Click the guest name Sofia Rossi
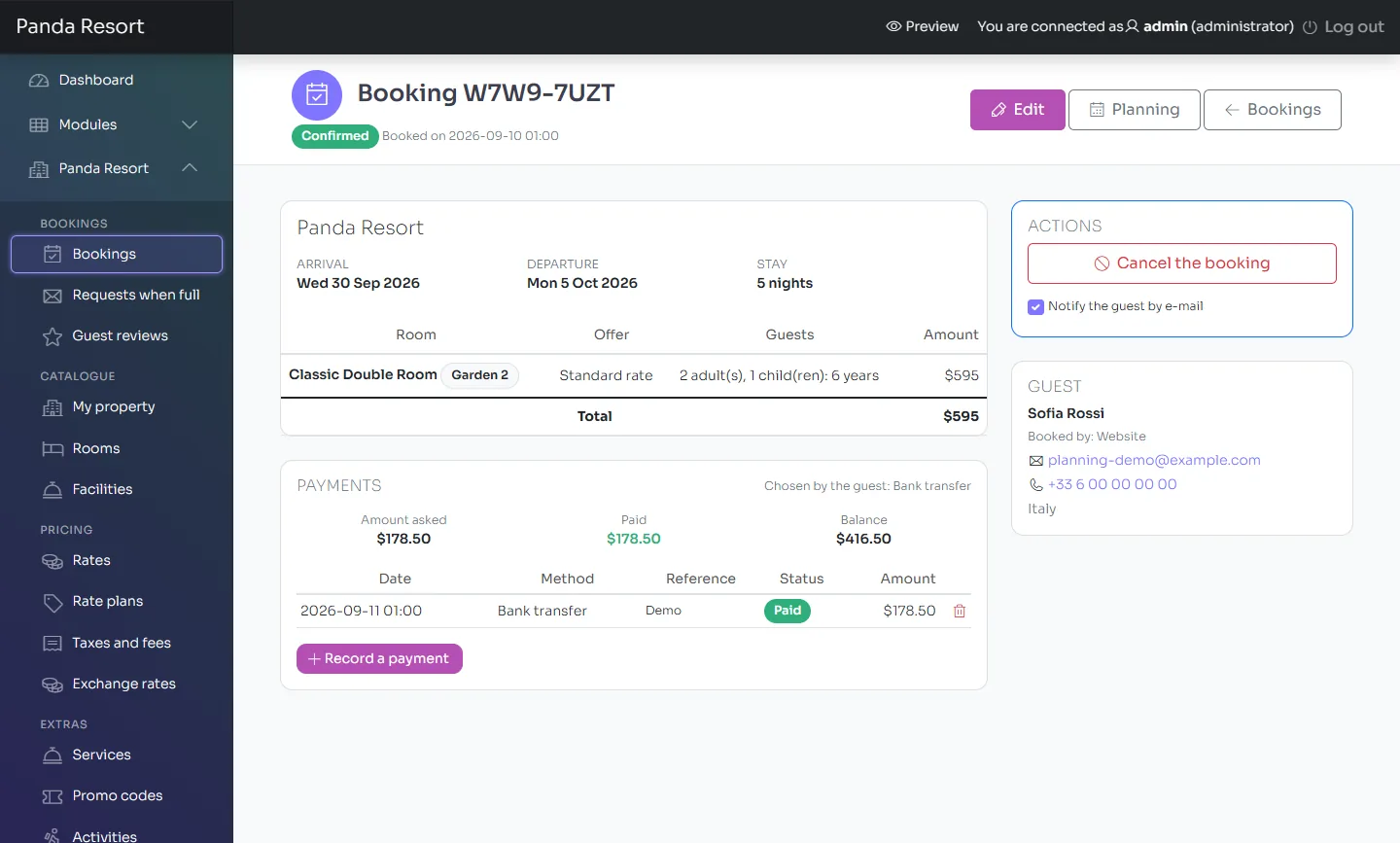 coord(1066,413)
